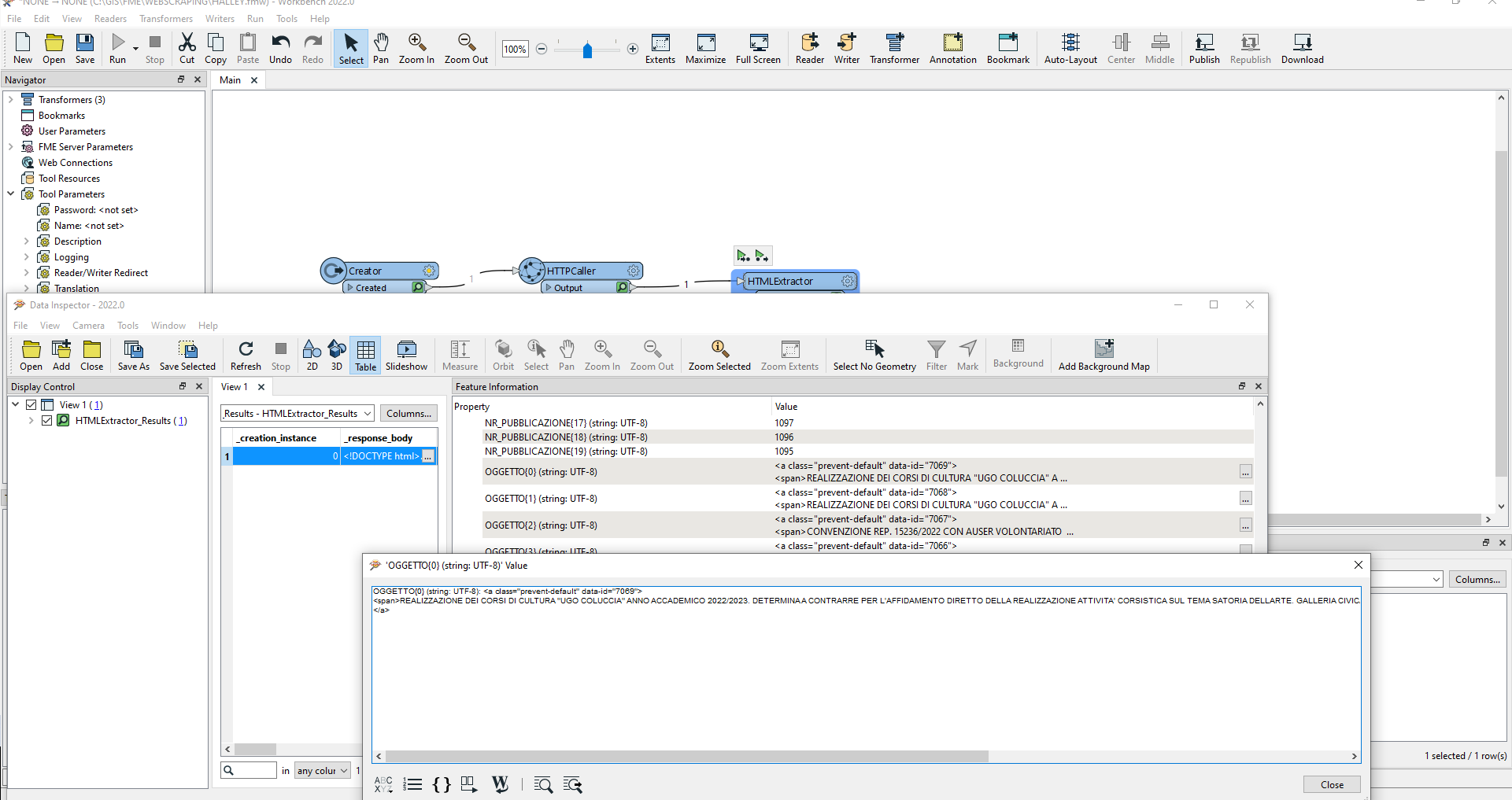Click the Columns... button in the background panel
The width and height of the screenshot is (1512, 800).
tap(1477, 579)
